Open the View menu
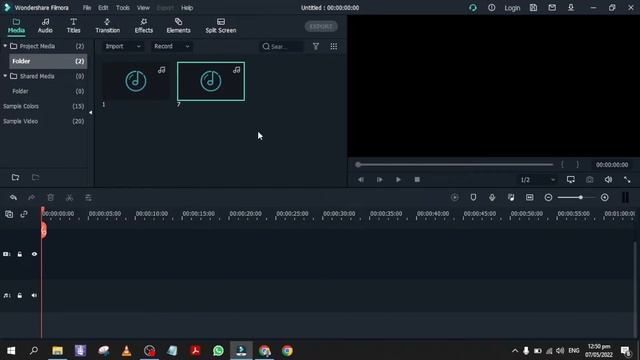 143,8
